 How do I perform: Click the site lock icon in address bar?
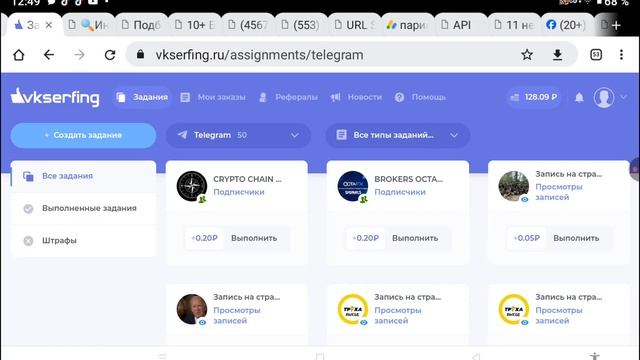(x=140, y=54)
